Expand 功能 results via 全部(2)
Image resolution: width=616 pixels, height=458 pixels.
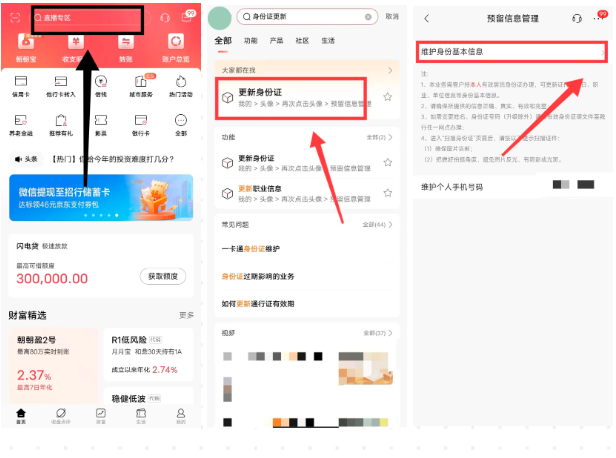tap(380, 137)
